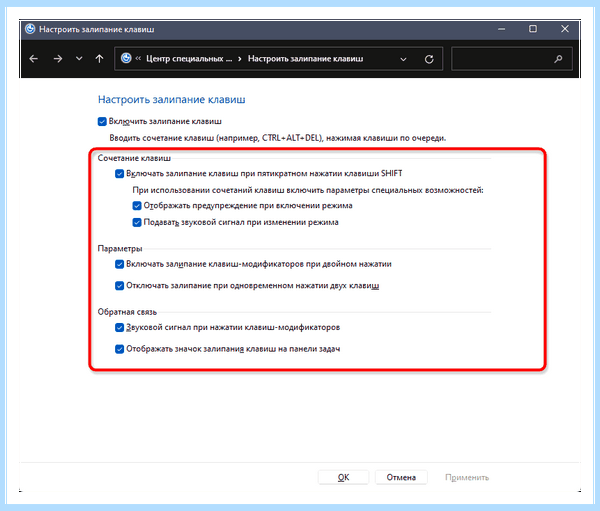Go up one level arrow

tap(99, 59)
